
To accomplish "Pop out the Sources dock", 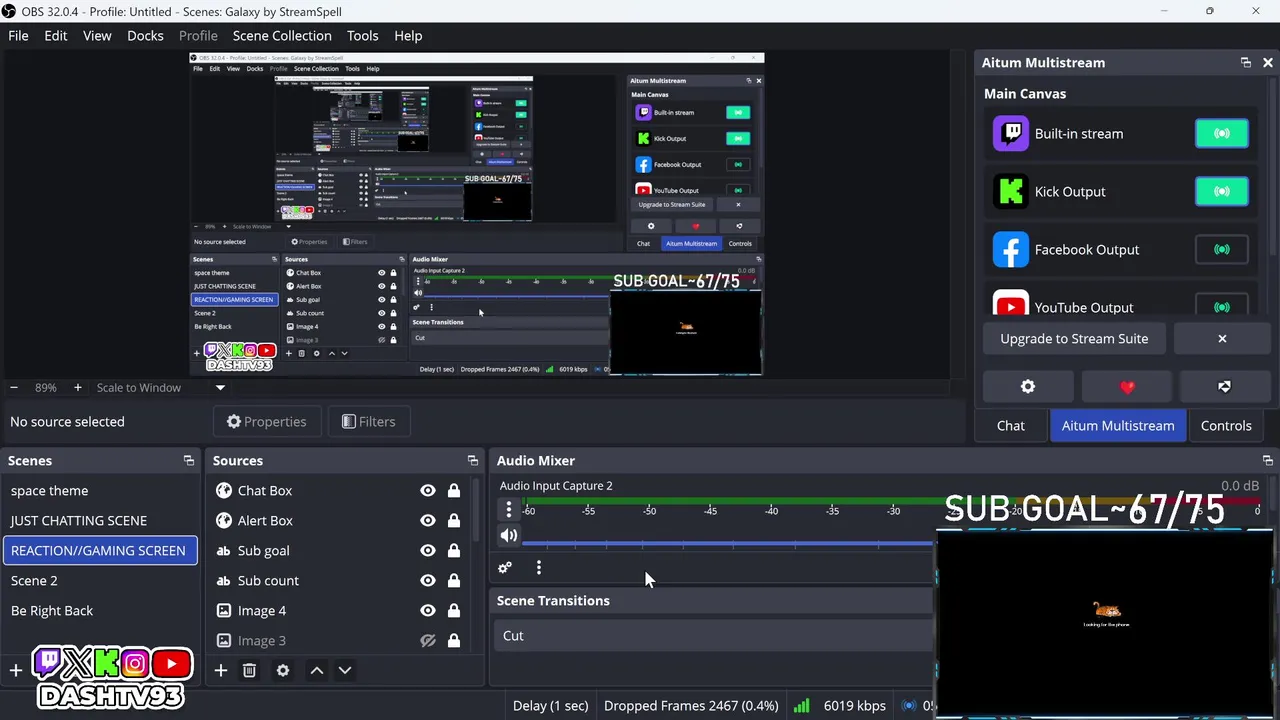I will 473,460.
